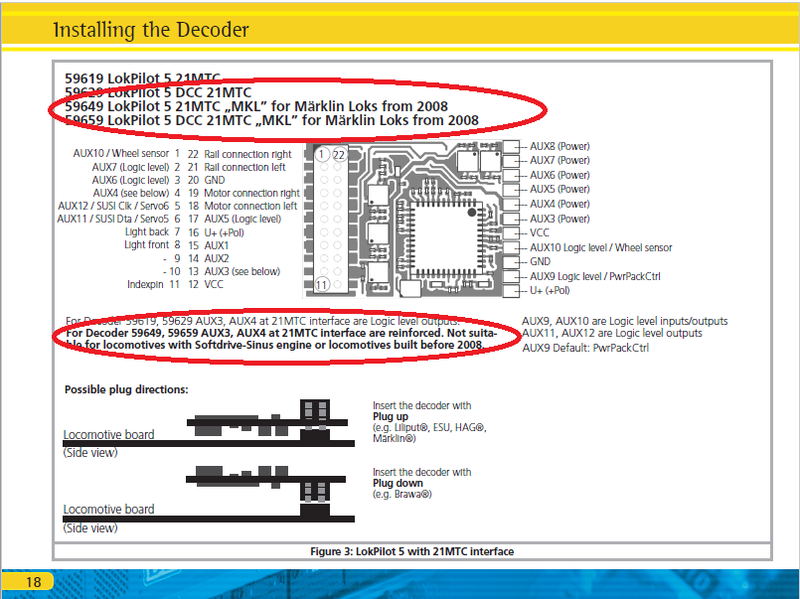
Task: Click the bold 'For Decoder 59649, 59659' paragraph
Action: click(x=281, y=339)
